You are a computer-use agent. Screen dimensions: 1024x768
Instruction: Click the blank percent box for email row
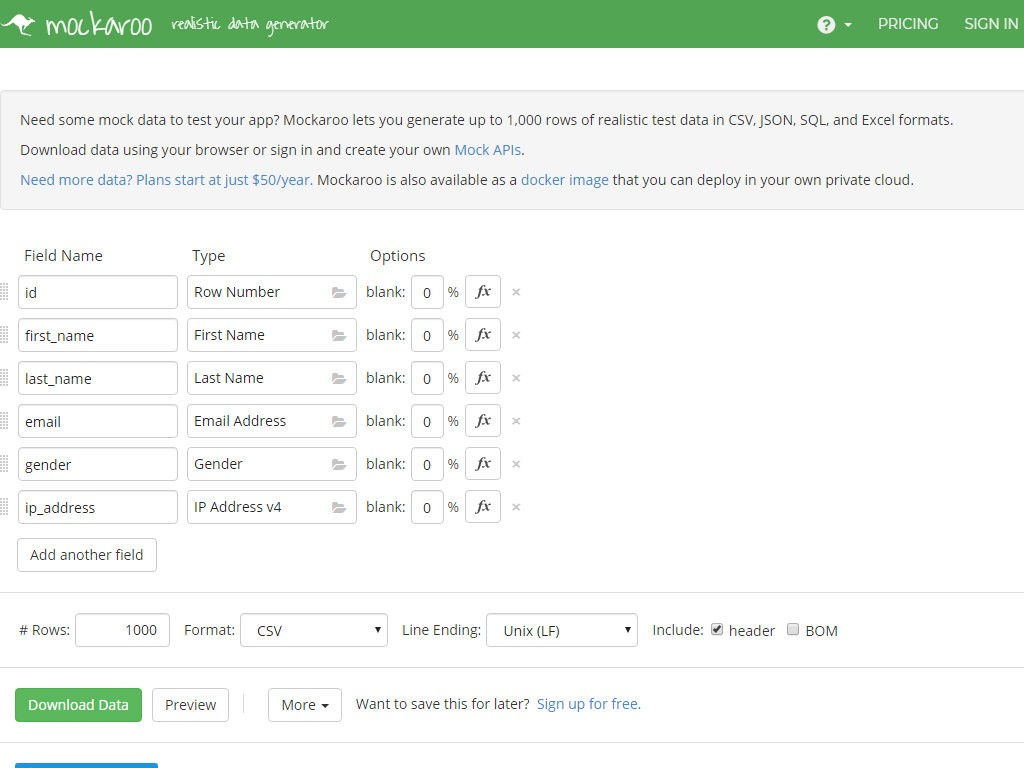pyautogui.click(x=427, y=421)
